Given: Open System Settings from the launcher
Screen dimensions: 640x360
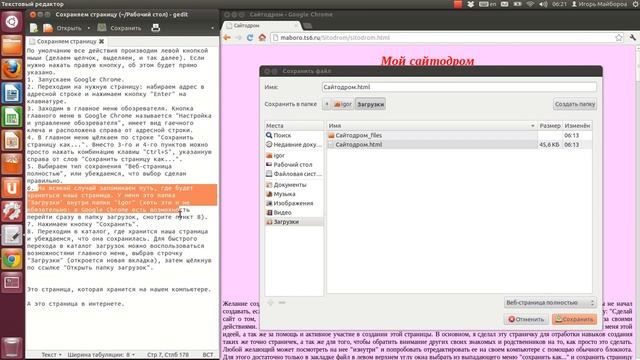Looking at the screenshot, I should click(12, 212).
